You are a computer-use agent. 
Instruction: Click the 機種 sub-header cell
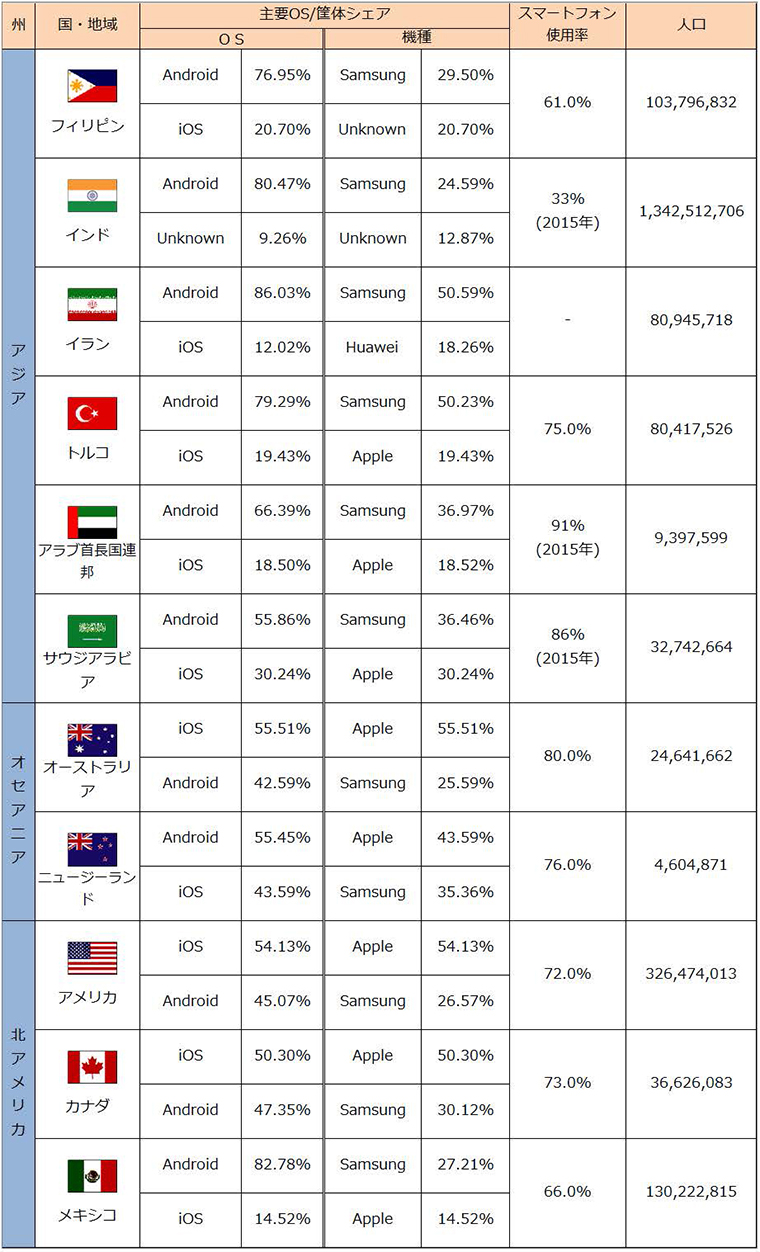(417, 38)
